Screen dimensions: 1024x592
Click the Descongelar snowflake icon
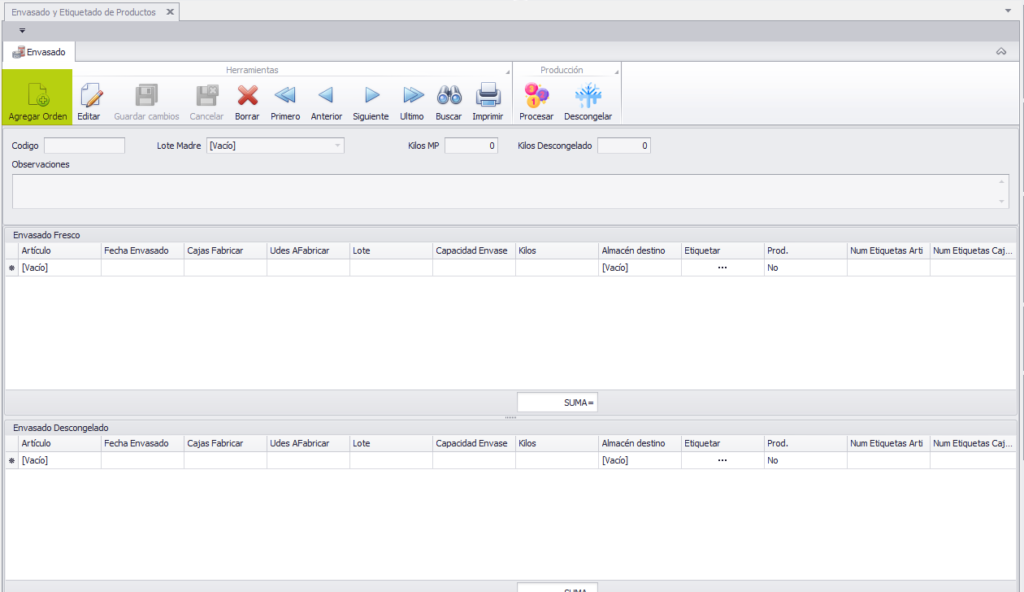(588, 96)
